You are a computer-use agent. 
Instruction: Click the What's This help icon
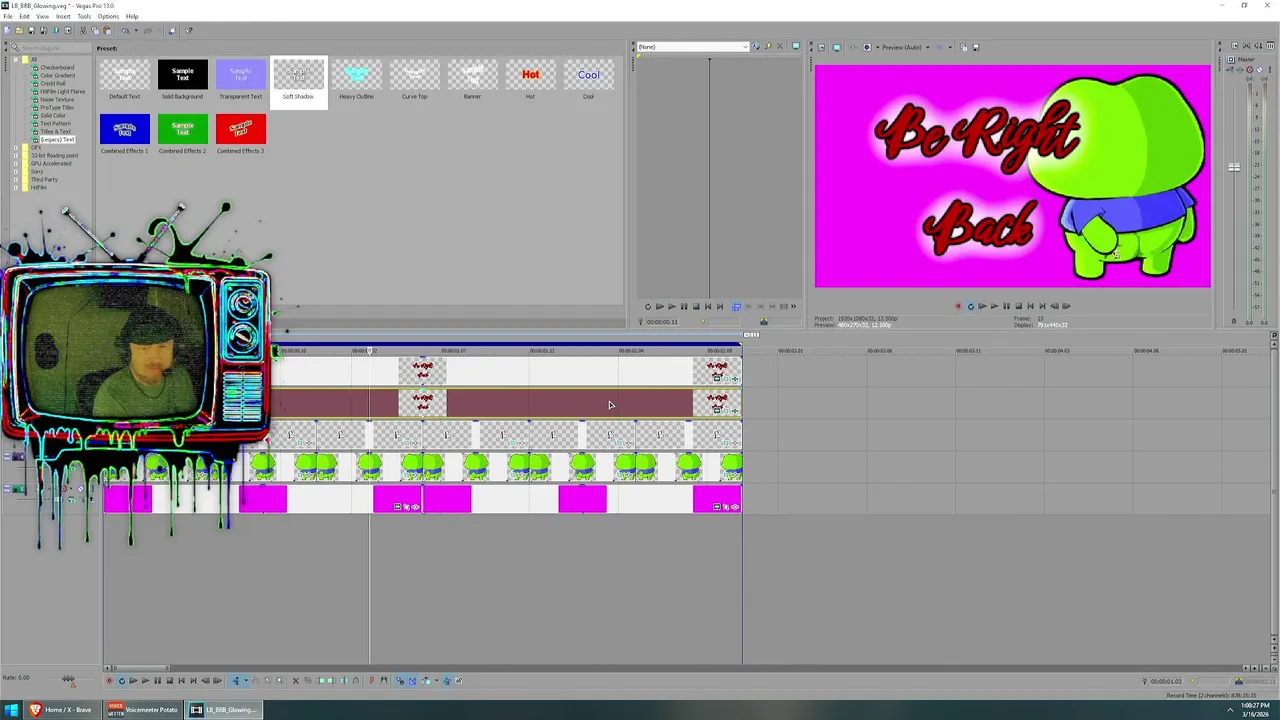click(189, 30)
